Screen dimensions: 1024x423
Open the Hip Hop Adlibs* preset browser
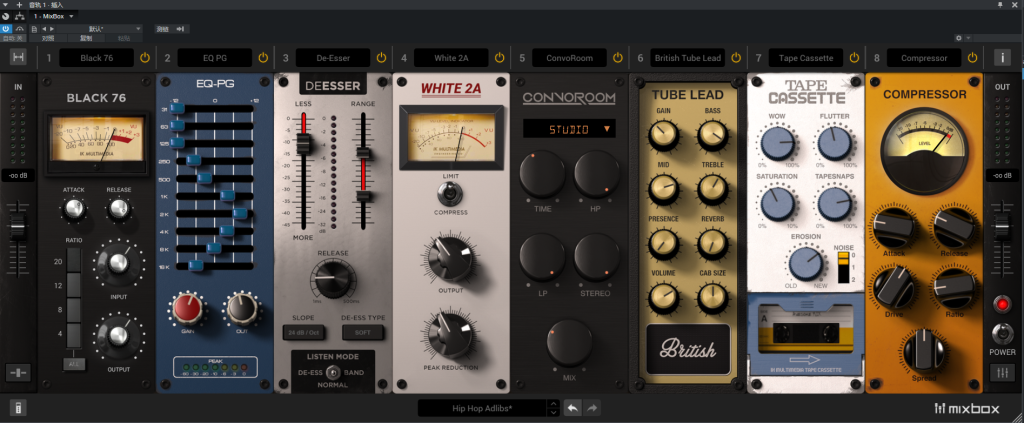(x=482, y=409)
